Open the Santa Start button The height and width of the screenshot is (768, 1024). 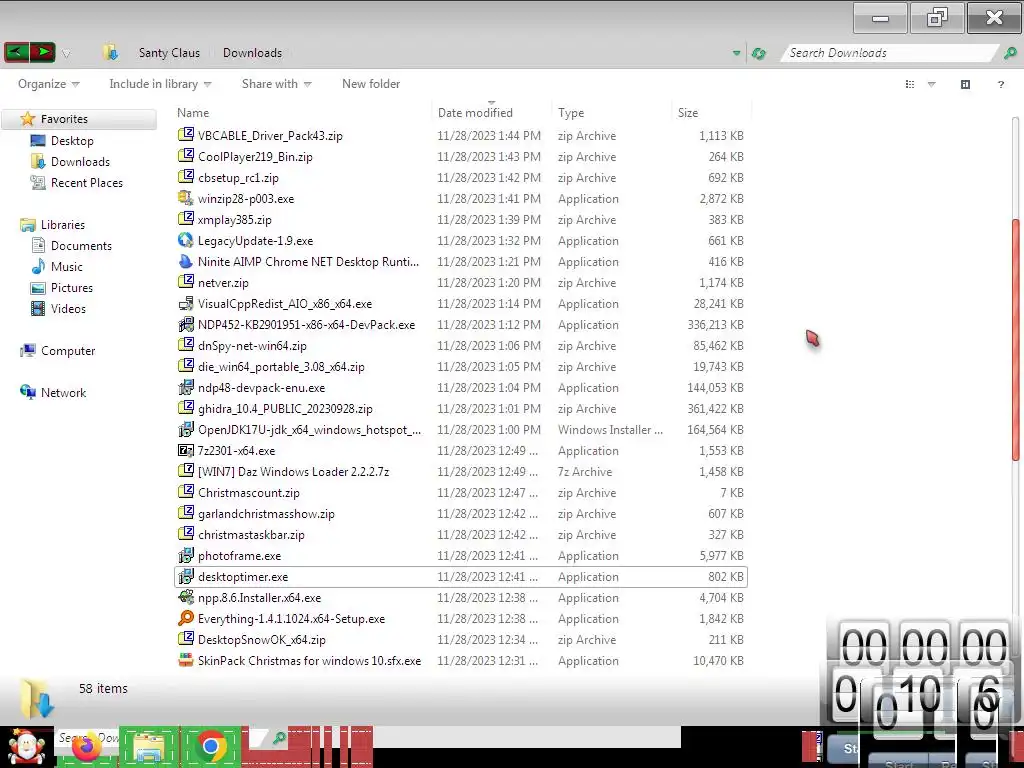tap(27, 748)
